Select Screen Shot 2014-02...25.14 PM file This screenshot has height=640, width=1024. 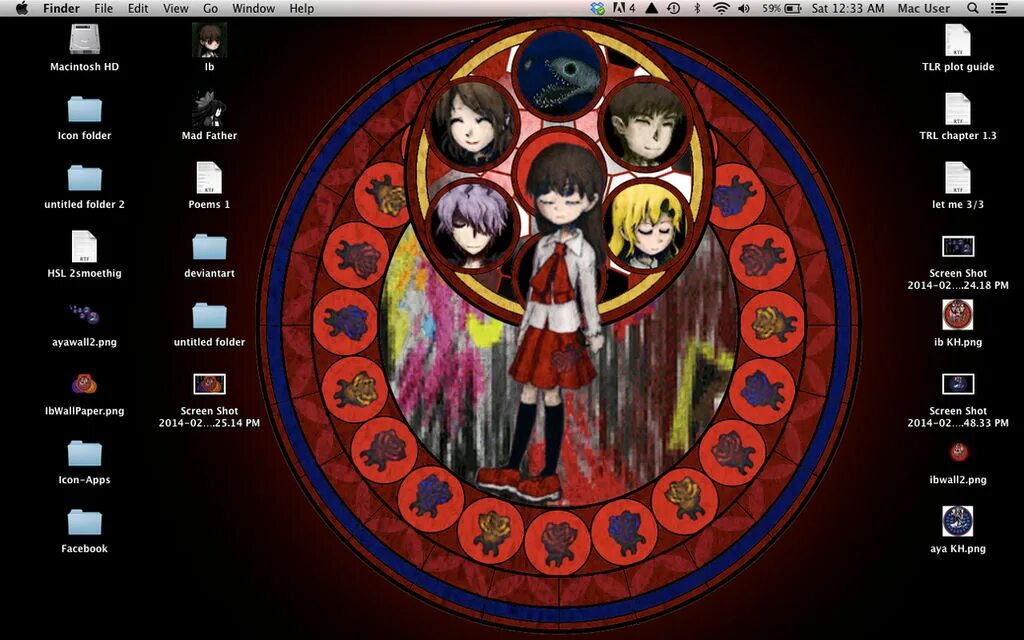pos(210,384)
